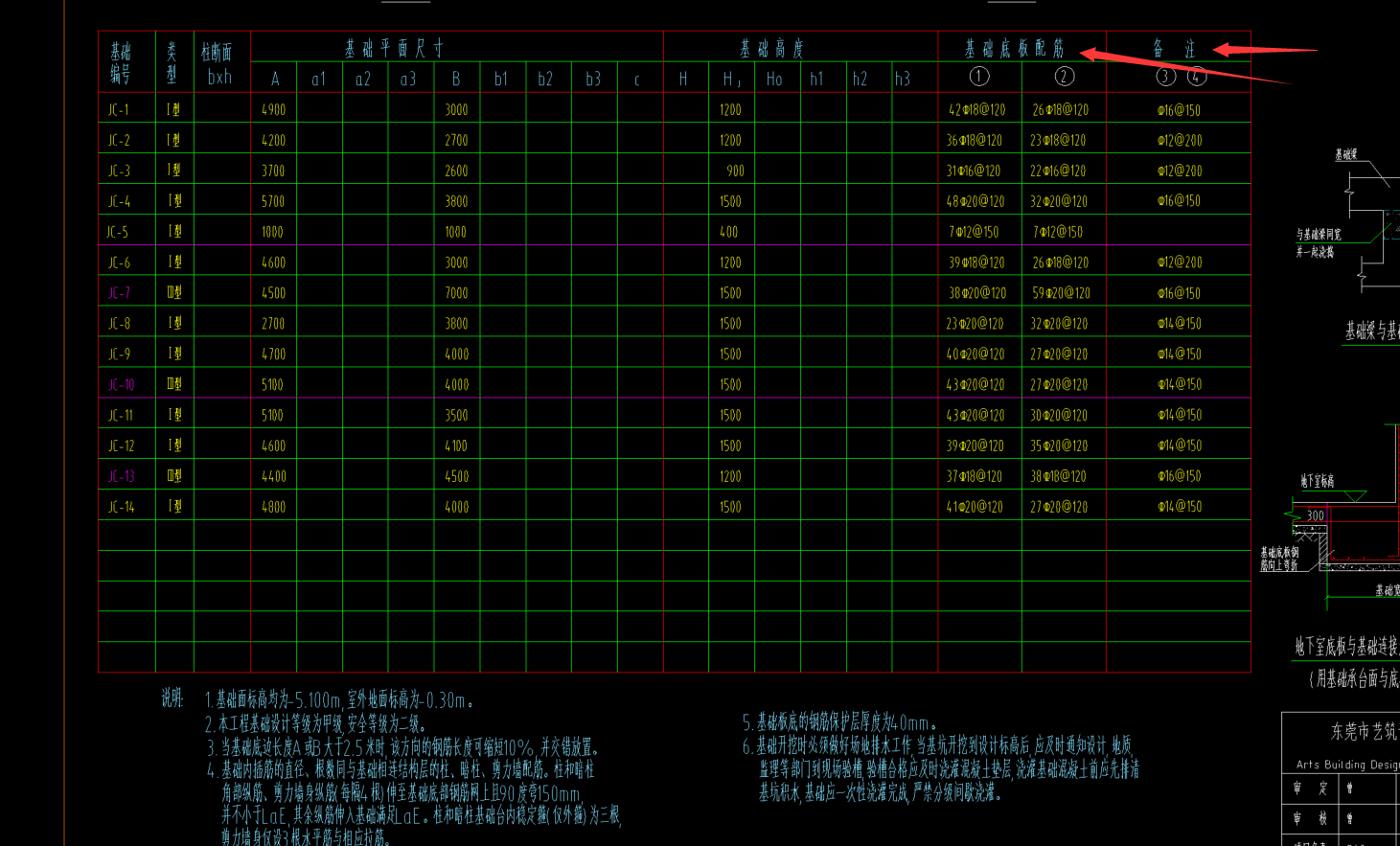Click the "h3" sub-column header
Screen dimensions: 1400x846
(903, 79)
